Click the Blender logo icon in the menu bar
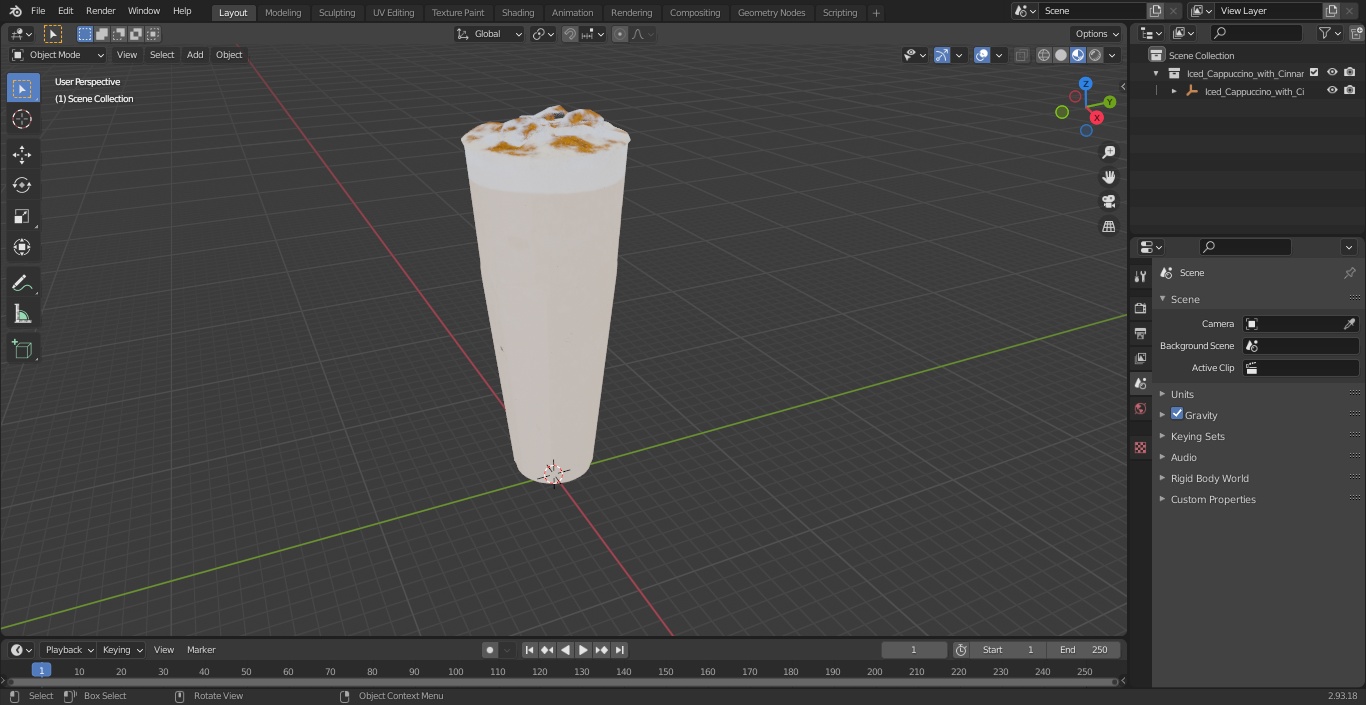The height and width of the screenshot is (705, 1366). click(16, 11)
